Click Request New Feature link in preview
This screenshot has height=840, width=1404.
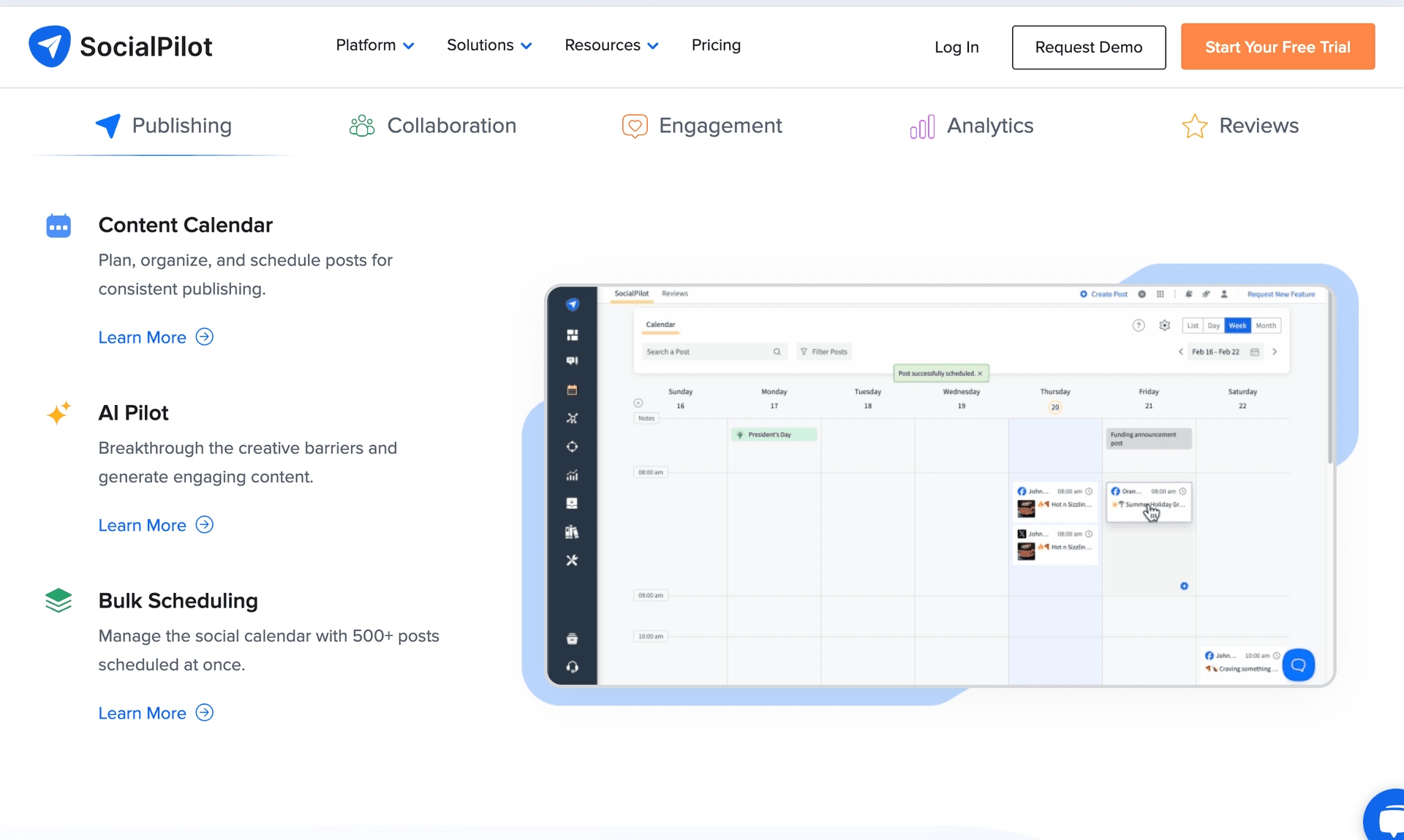click(1281, 294)
